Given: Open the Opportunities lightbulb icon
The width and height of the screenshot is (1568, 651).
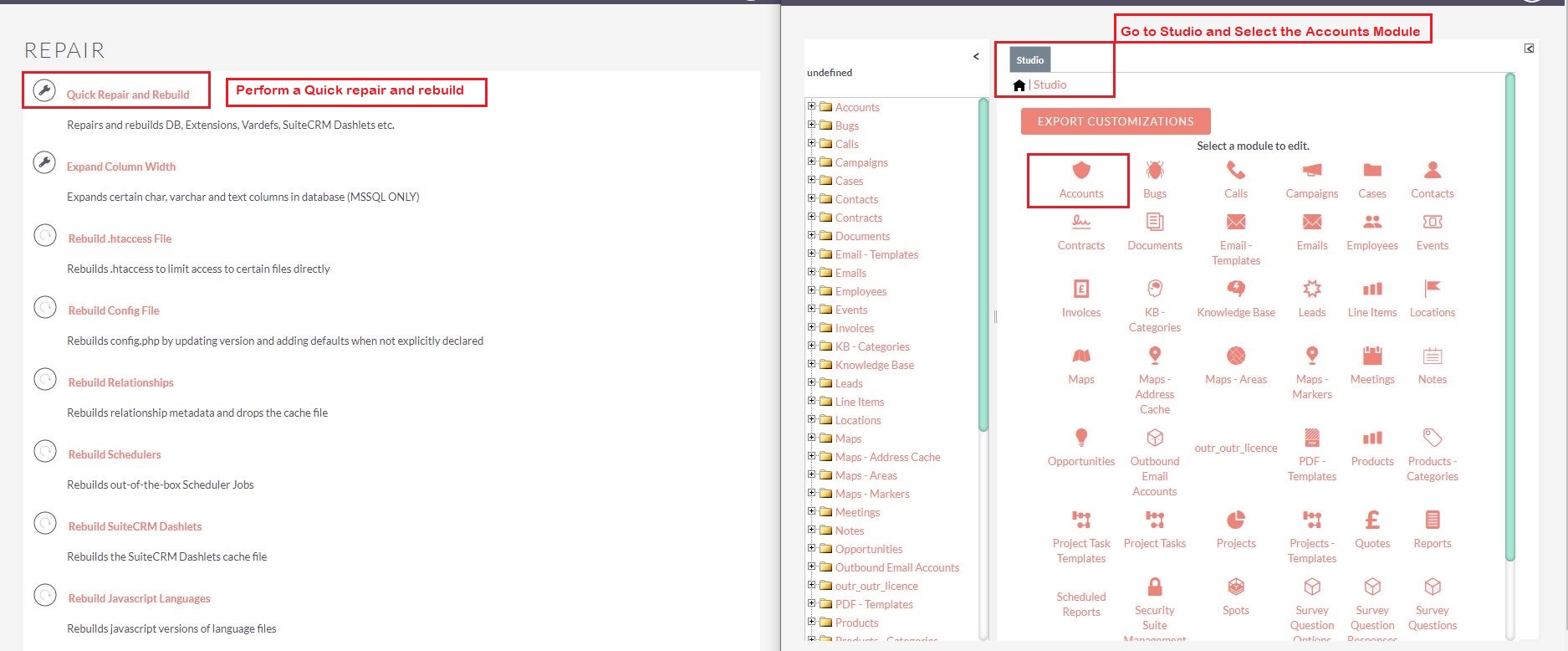Looking at the screenshot, I should pyautogui.click(x=1081, y=437).
